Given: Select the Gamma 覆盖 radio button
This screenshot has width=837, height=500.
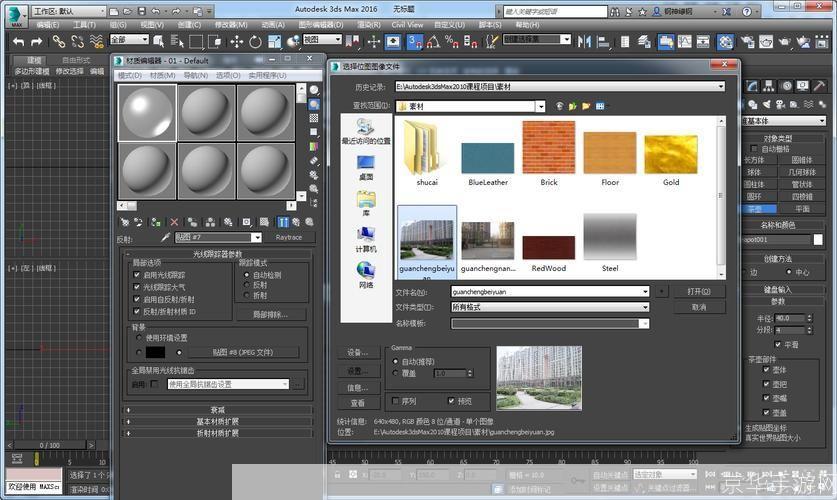Looking at the screenshot, I should tap(396, 373).
